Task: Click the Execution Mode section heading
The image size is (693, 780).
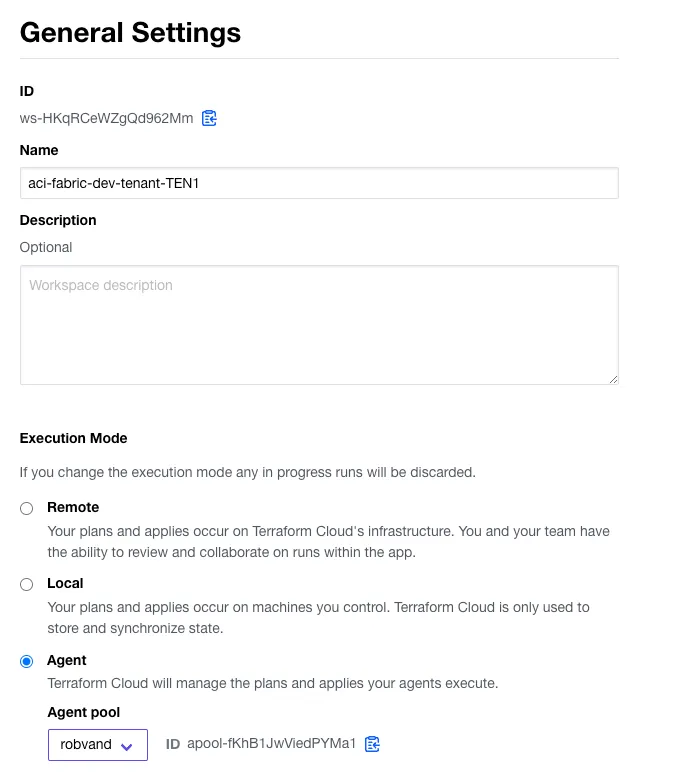Action: coord(74,438)
